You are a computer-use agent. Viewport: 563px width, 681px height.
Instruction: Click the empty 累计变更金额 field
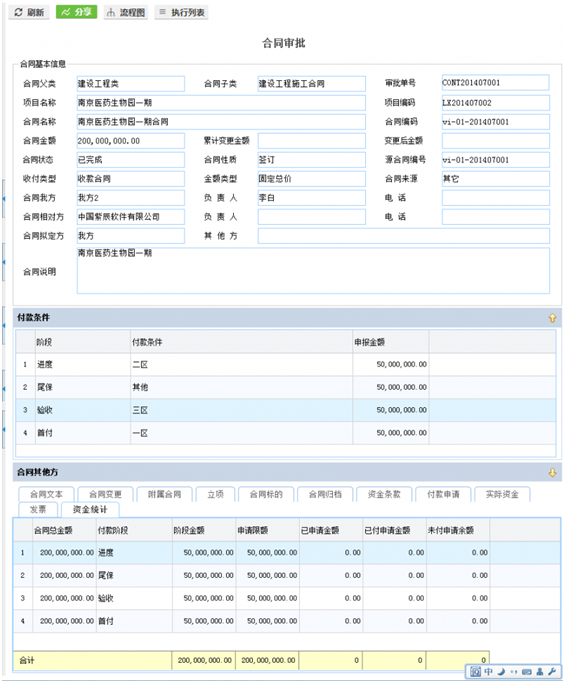click(311, 141)
